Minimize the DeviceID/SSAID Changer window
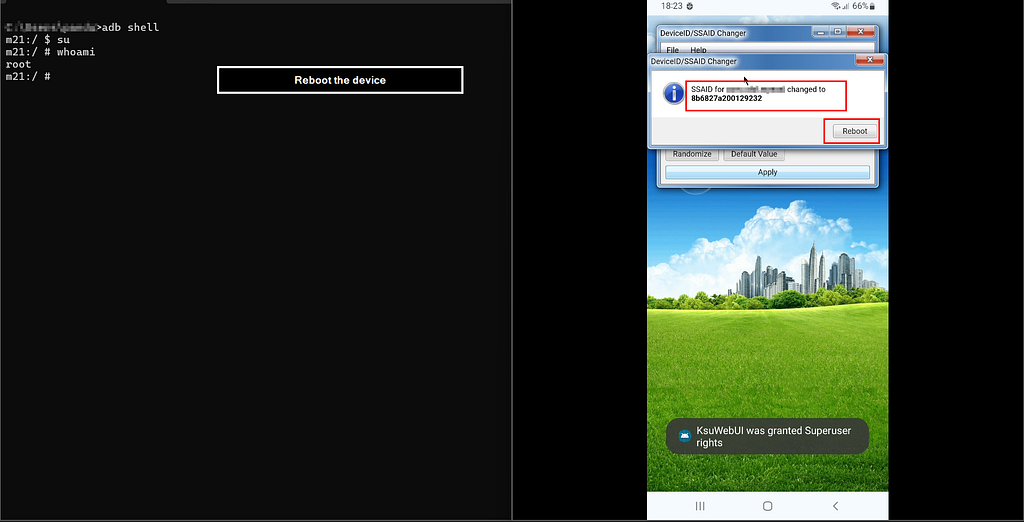1024x522 pixels. 819,31
